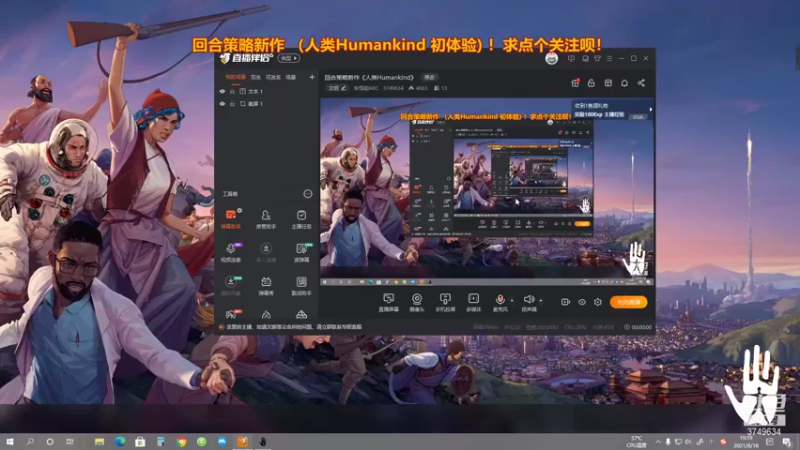The width and height of the screenshot is (800, 450).
Task: Switch to the third scene tab
Action: (x=273, y=77)
